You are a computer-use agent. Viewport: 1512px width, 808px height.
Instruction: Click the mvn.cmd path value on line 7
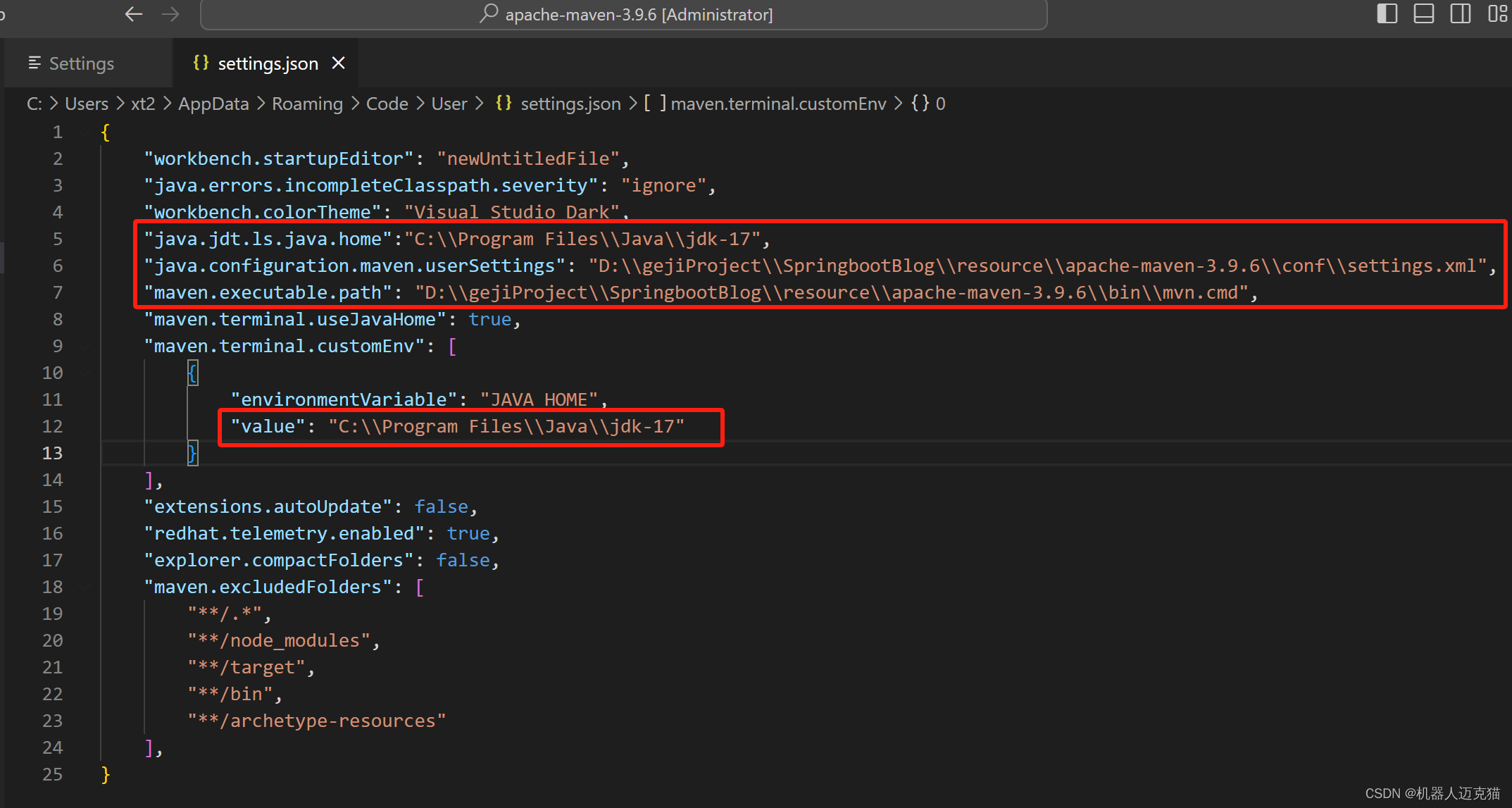click(x=832, y=293)
